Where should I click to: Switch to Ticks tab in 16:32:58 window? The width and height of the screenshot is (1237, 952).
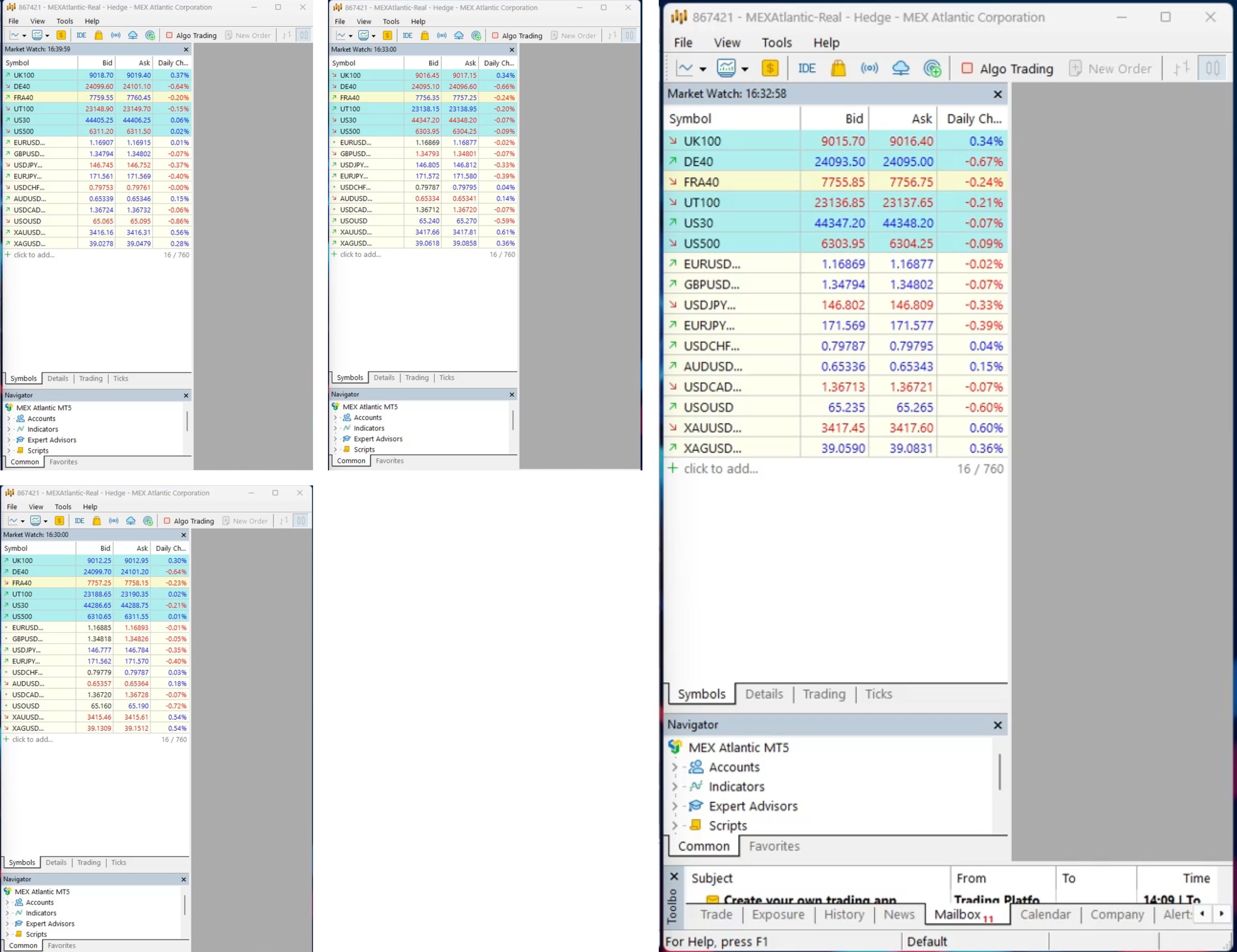pyautogui.click(x=879, y=694)
